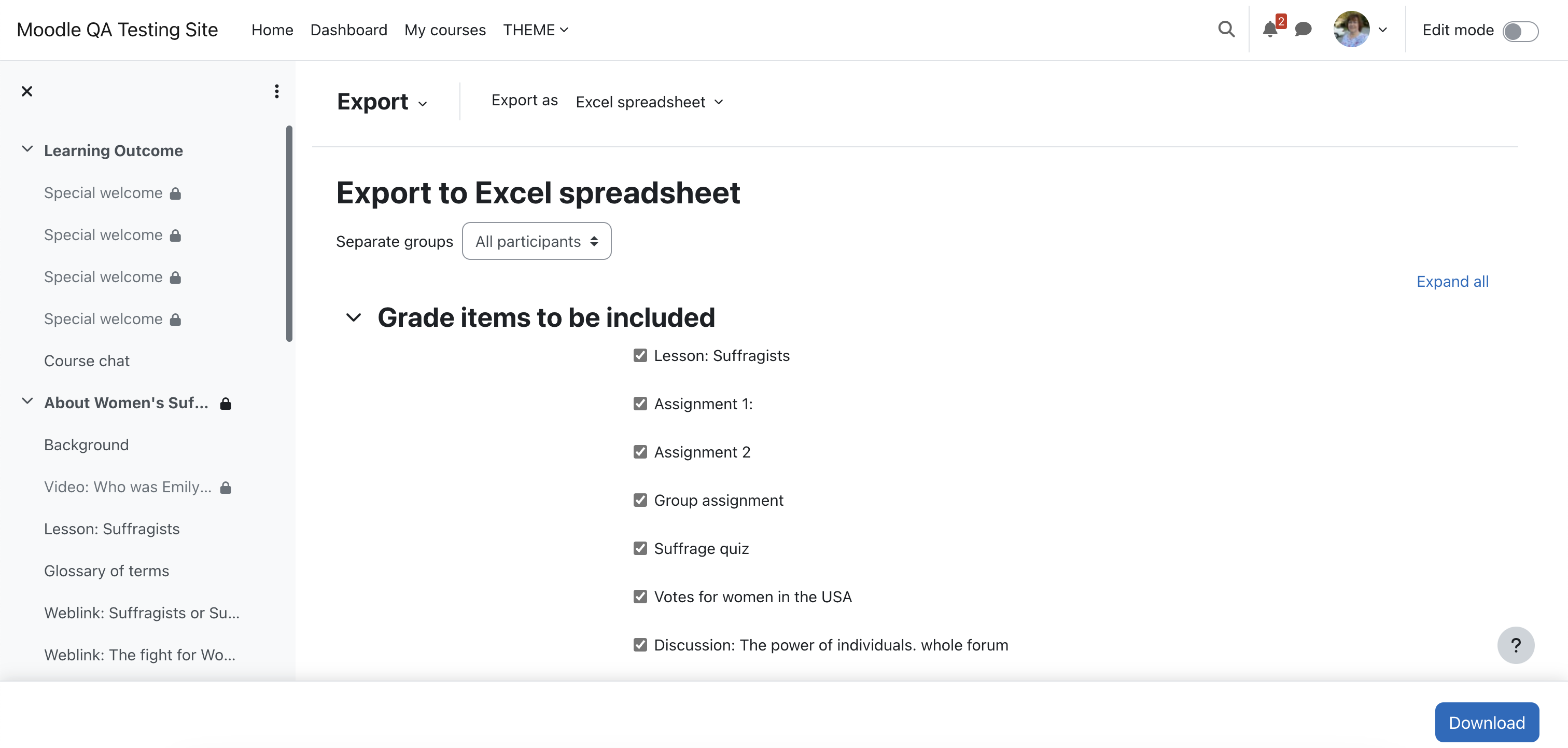The width and height of the screenshot is (1568, 748).
Task: Click the help question mark button
Action: click(x=1515, y=645)
